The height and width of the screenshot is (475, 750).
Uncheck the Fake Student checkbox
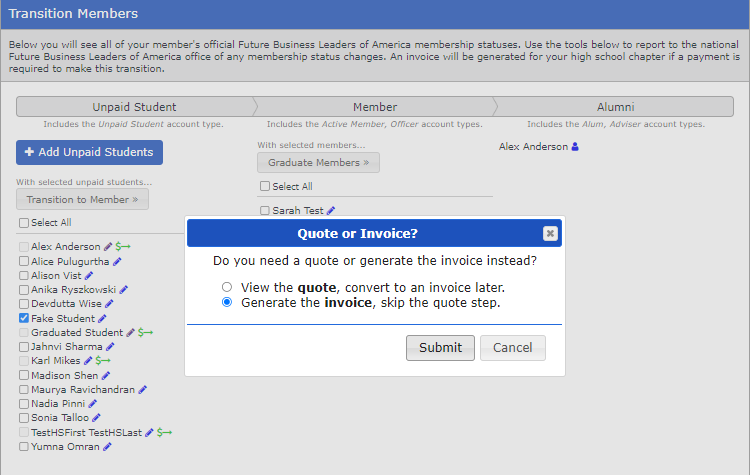24,318
